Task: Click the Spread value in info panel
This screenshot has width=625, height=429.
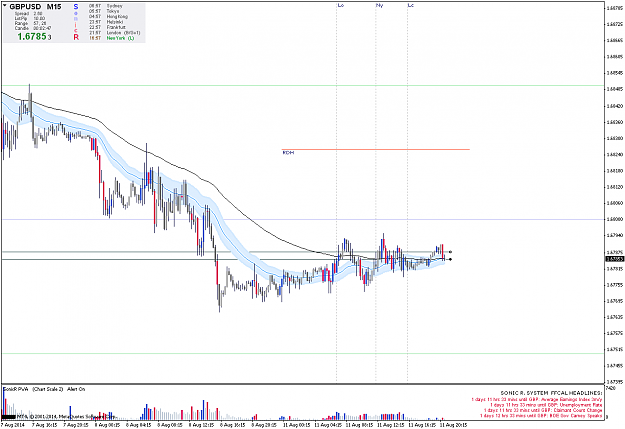Action: 38,14
